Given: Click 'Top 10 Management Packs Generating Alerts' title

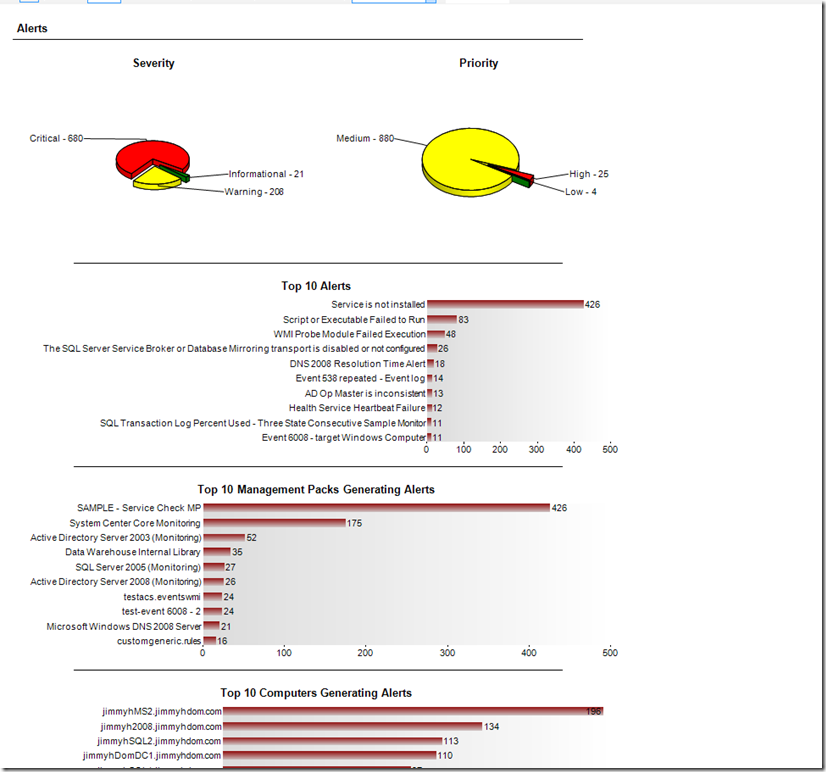Looking at the screenshot, I should (316, 490).
